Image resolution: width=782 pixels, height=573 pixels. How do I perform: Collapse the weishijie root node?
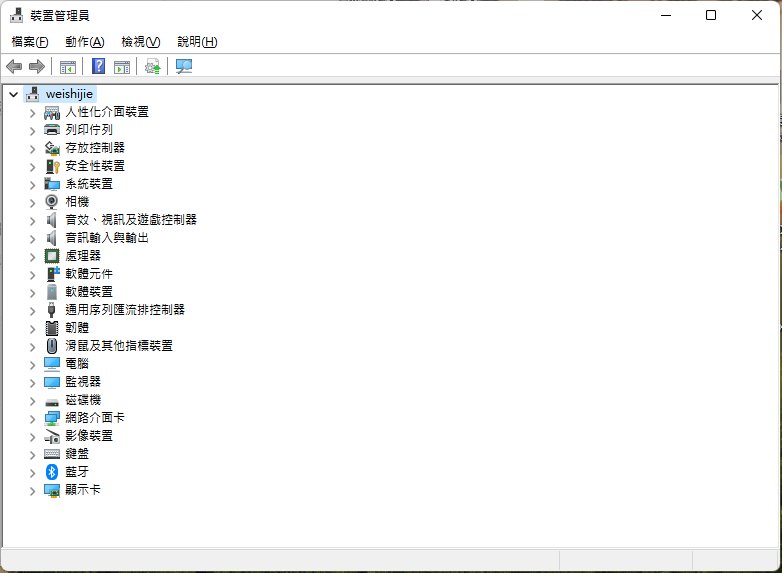pos(13,94)
